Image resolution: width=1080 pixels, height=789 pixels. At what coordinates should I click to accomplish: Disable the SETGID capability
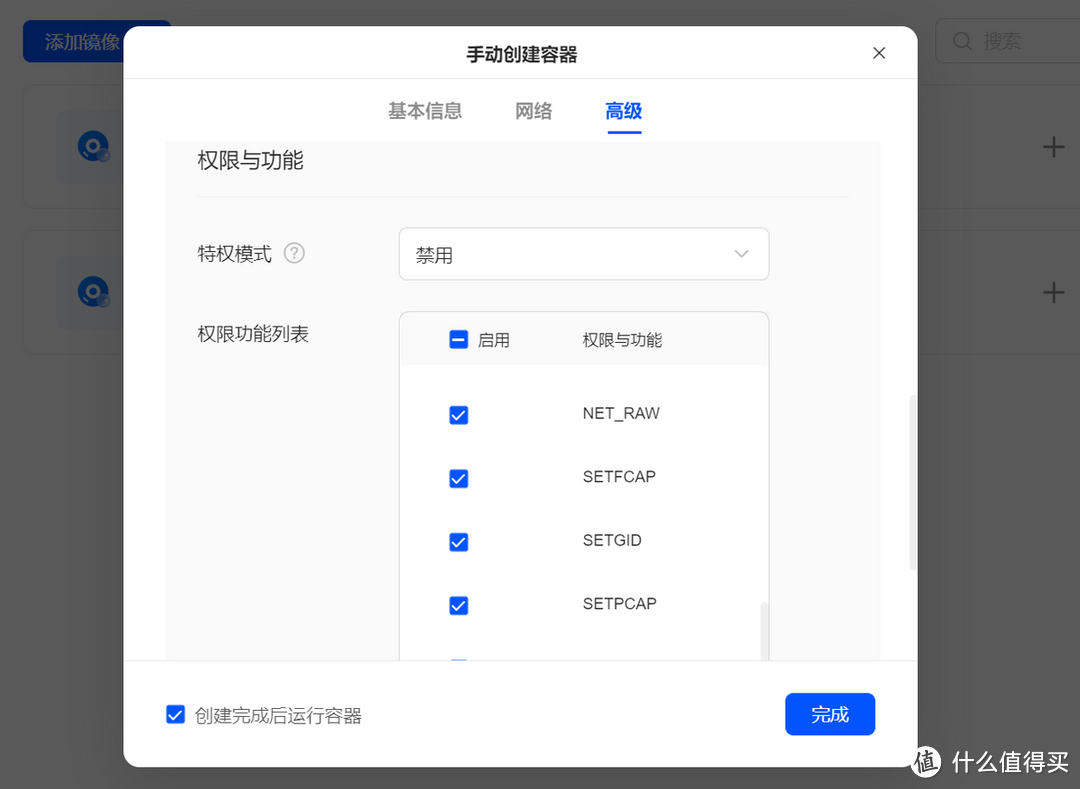point(458,542)
